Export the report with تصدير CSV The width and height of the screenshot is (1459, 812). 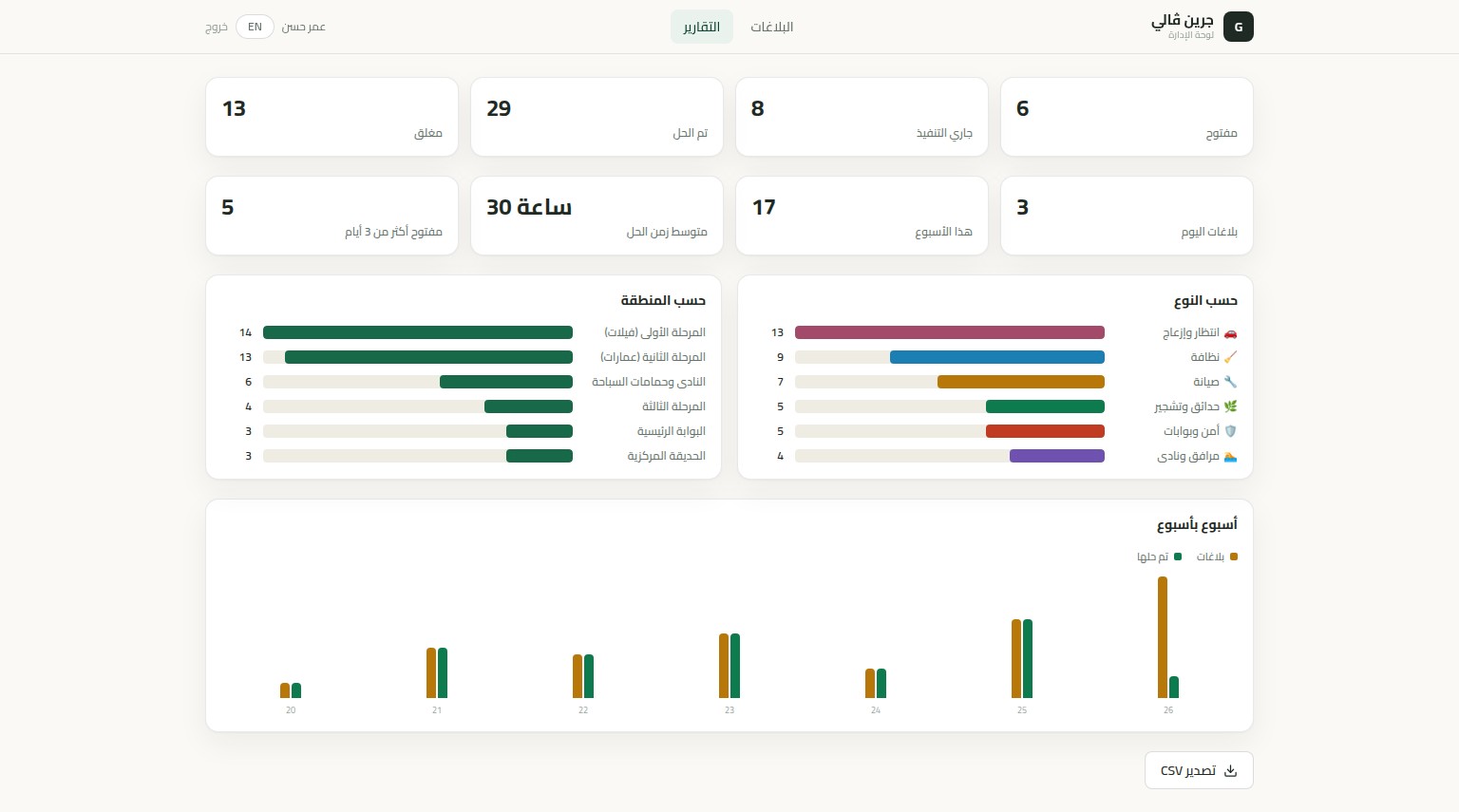point(1199,770)
